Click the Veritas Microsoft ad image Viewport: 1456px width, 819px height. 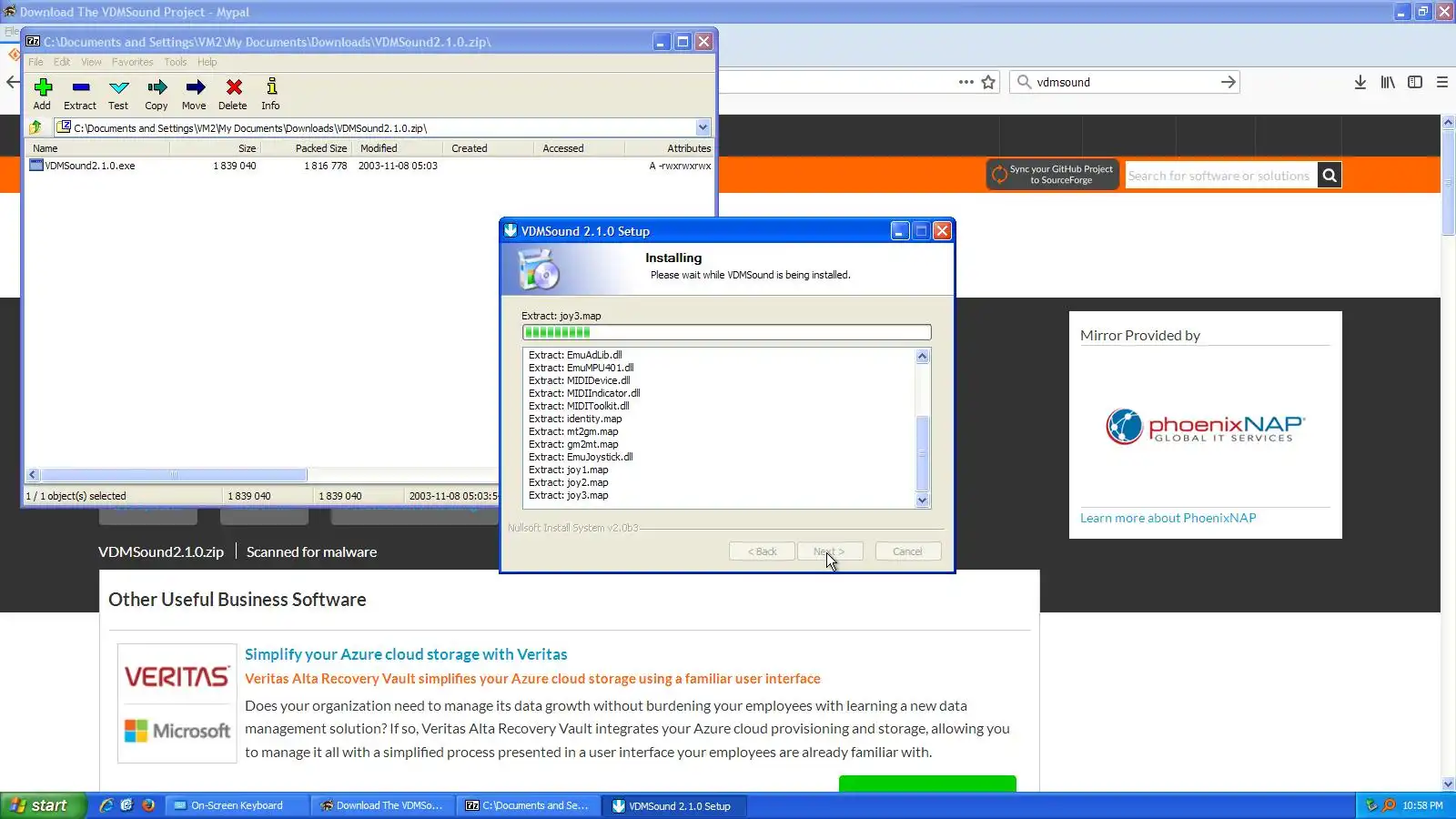point(177,703)
